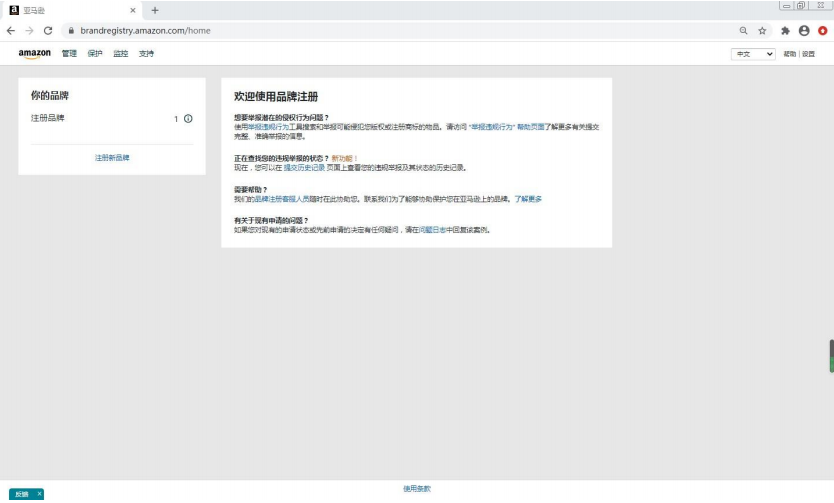This screenshot has width=834, height=503.
Task: Open the 提交历史记录 link
Action: (304, 168)
